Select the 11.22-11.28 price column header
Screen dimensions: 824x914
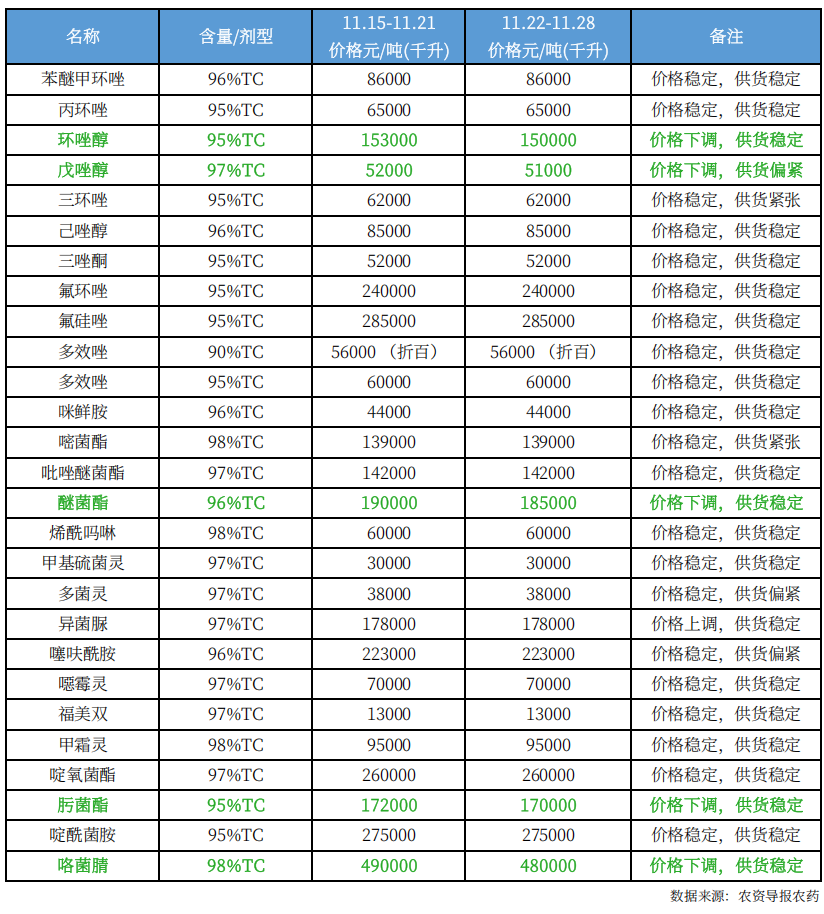point(548,36)
